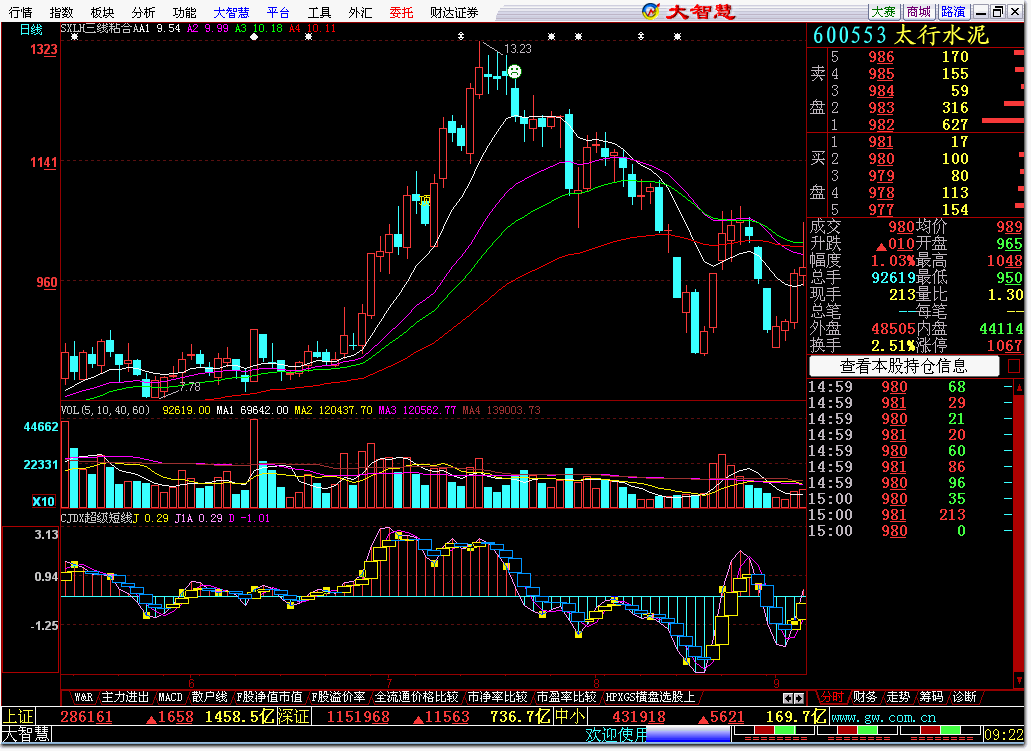Viewport: 1031px width, 751px height.
Task: Click the 大赛 button in title bar
Action: point(884,12)
